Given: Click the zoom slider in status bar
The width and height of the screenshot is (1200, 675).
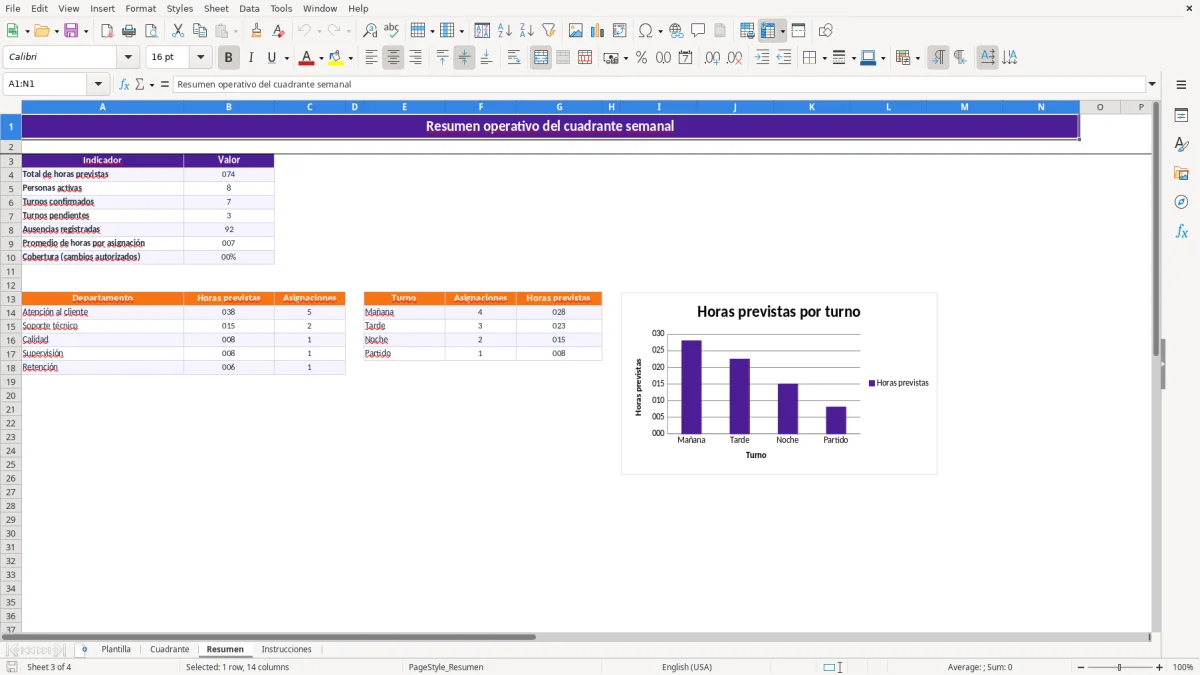Looking at the screenshot, I should click(x=1119, y=667).
